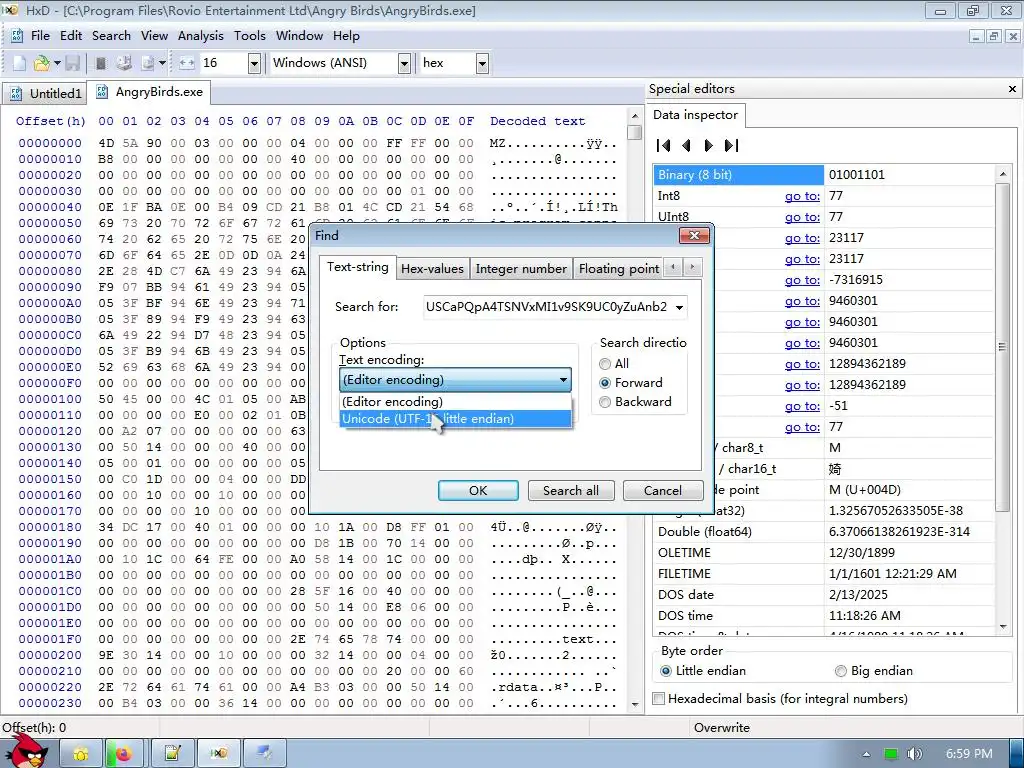The height and width of the screenshot is (768, 1024).
Task: Open bytes-per-row 16 dropdown
Action: click(254, 63)
